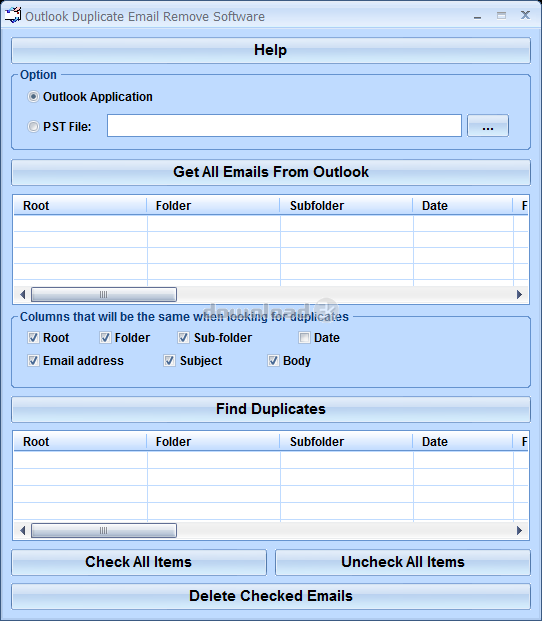542x621 pixels.
Task: Click right scroll arrow of duplicates list
Action: (x=519, y=530)
